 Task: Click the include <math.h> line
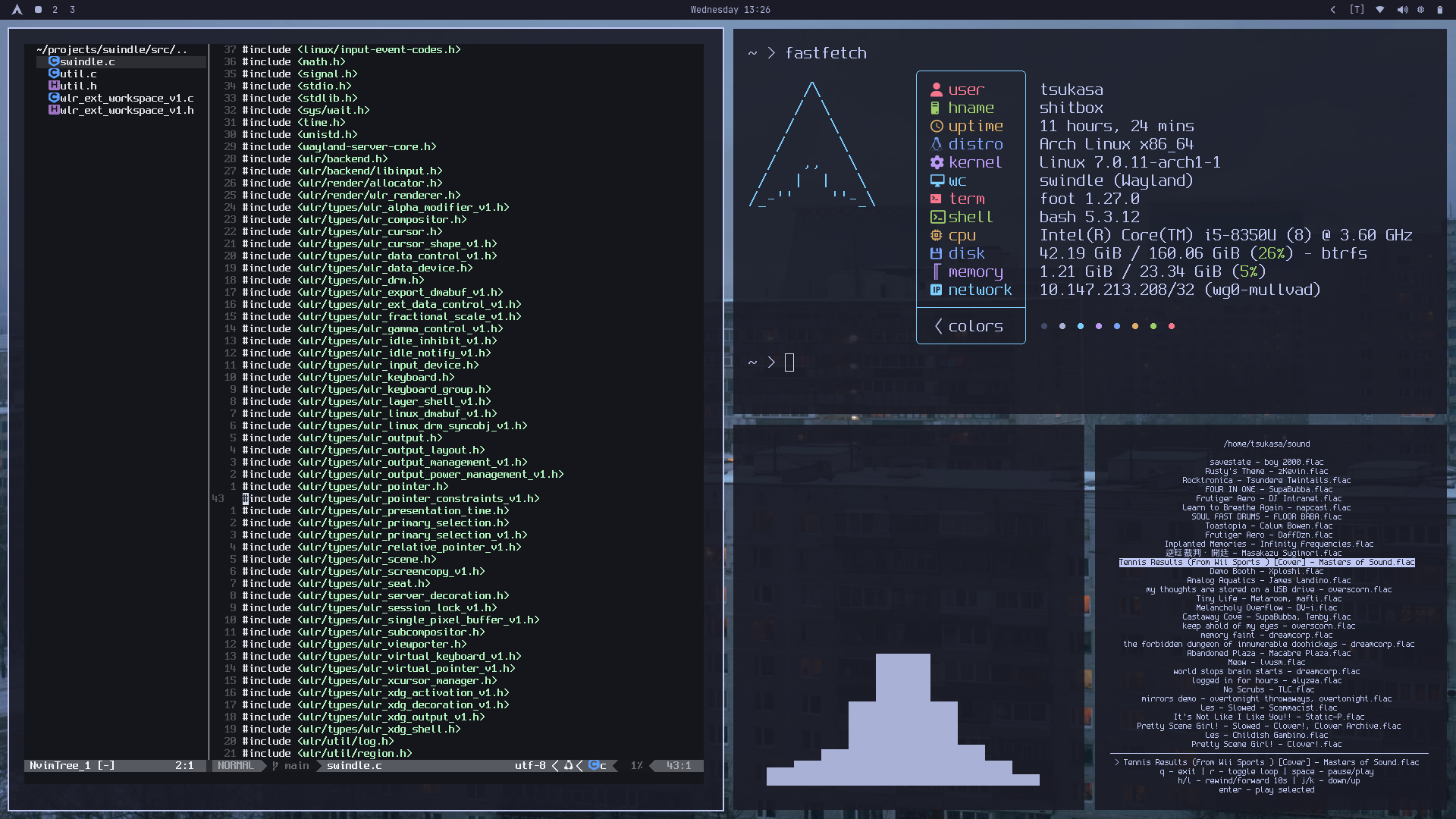pyautogui.click(x=293, y=61)
